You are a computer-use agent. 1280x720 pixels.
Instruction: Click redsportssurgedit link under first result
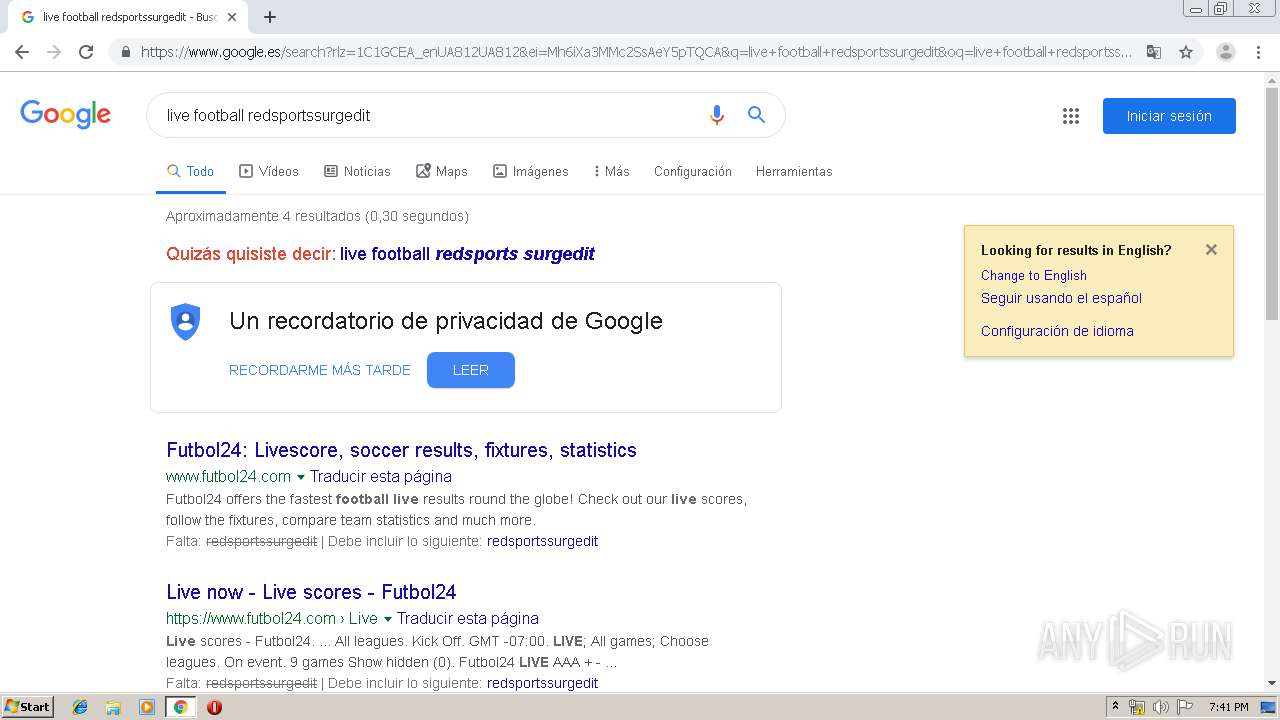pyautogui.click(x=542, y=541)
